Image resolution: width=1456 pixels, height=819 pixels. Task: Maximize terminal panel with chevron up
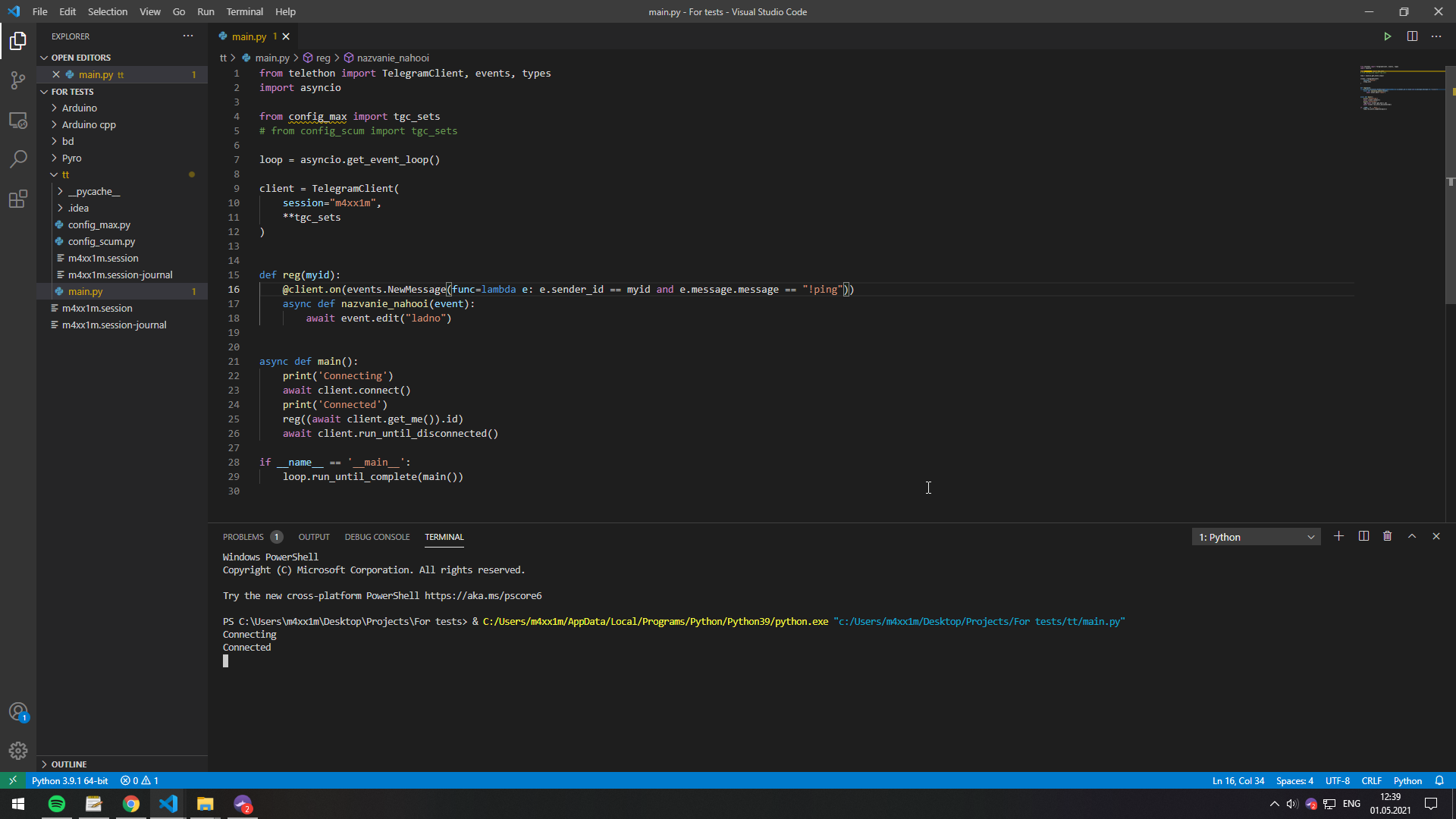pos(1412,536)
